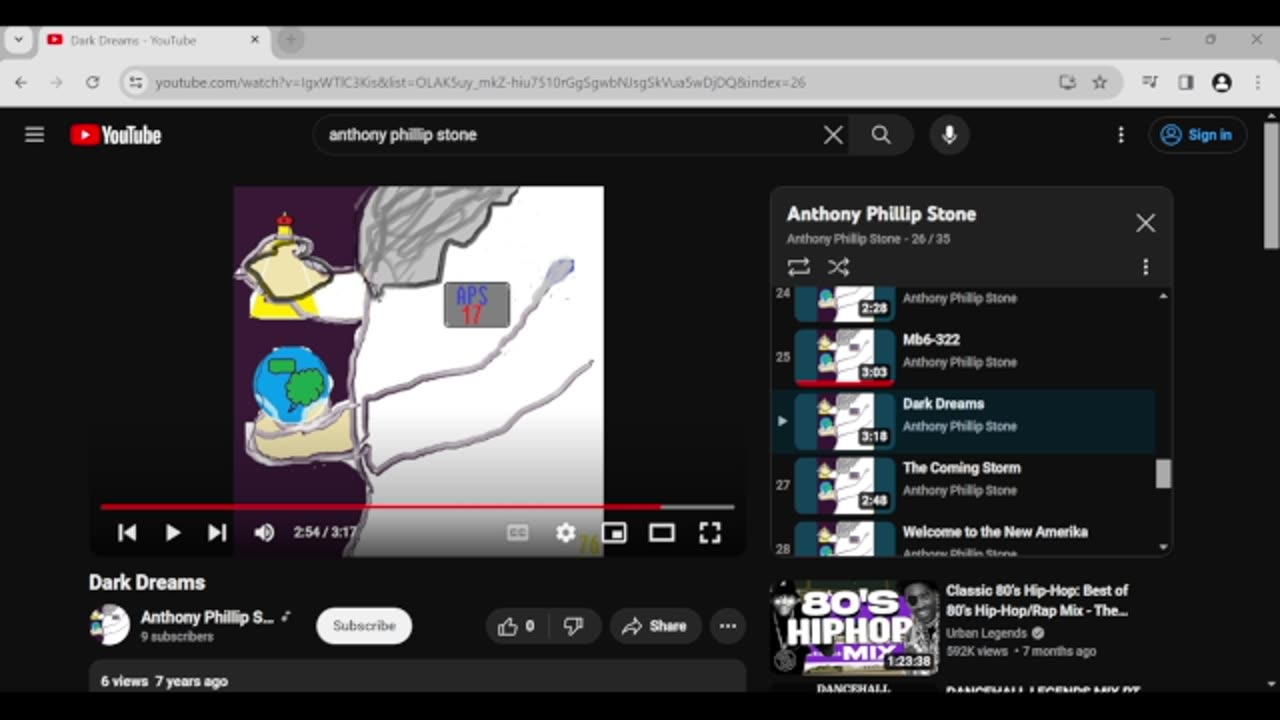Image resolution: width=1280 pixels, height=720 pixels.
Task: Clear the search box text
Action: click(833, 135)
